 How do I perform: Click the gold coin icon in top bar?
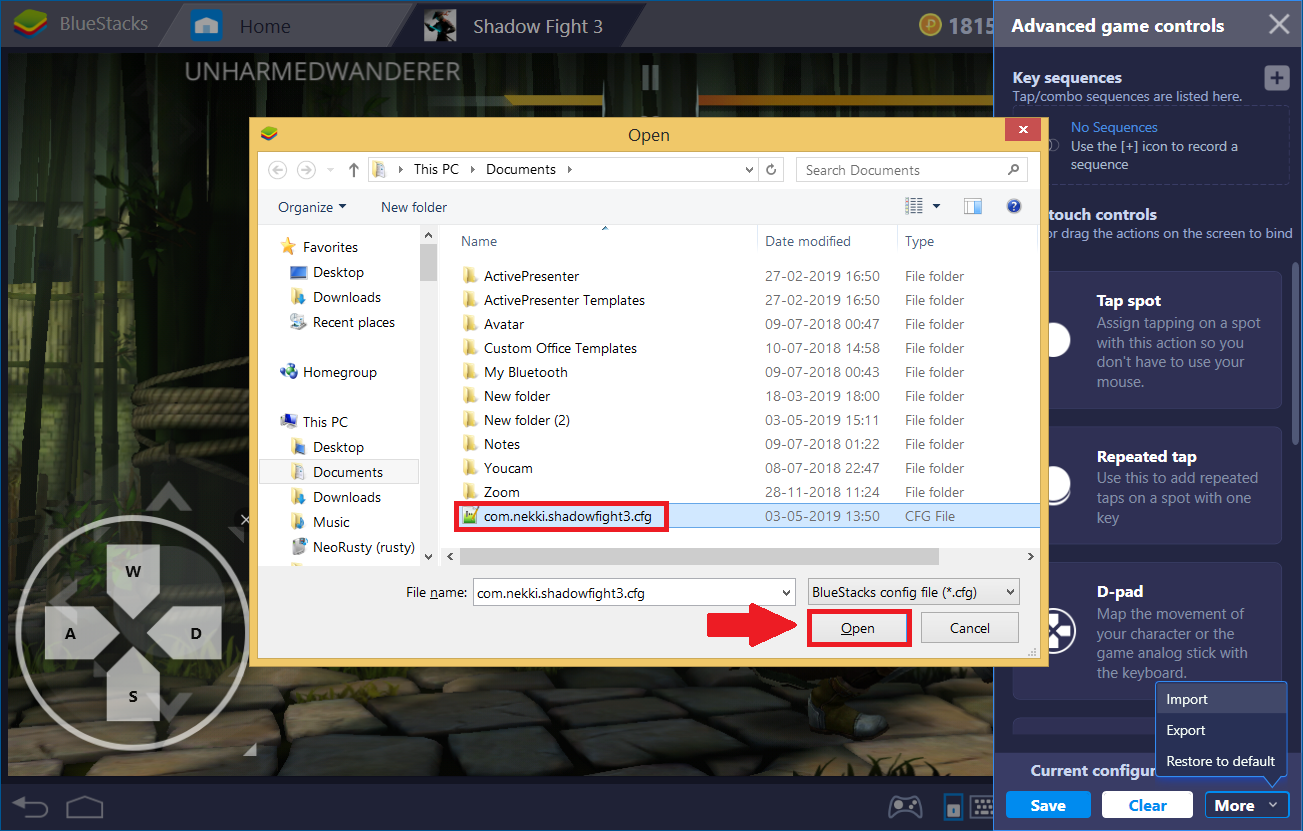pos(929,25)
